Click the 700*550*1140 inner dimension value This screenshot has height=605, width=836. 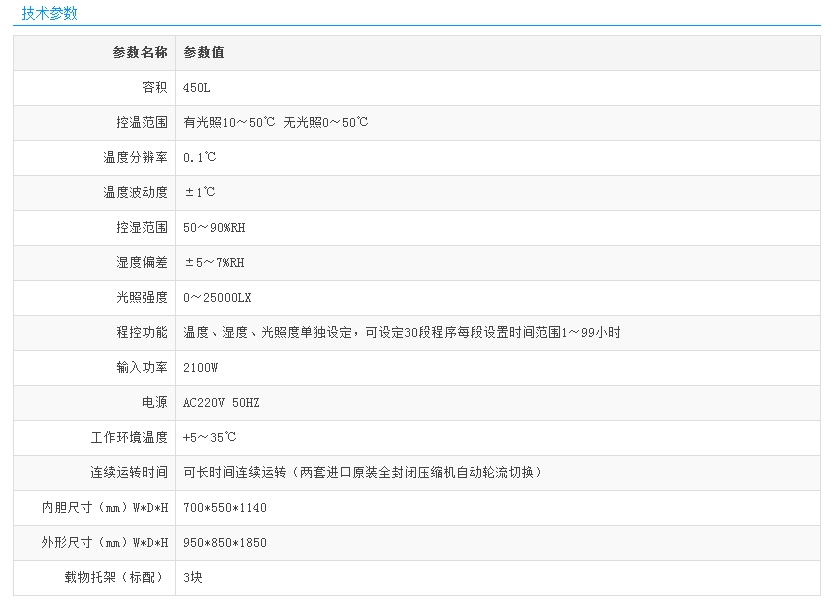225,508
